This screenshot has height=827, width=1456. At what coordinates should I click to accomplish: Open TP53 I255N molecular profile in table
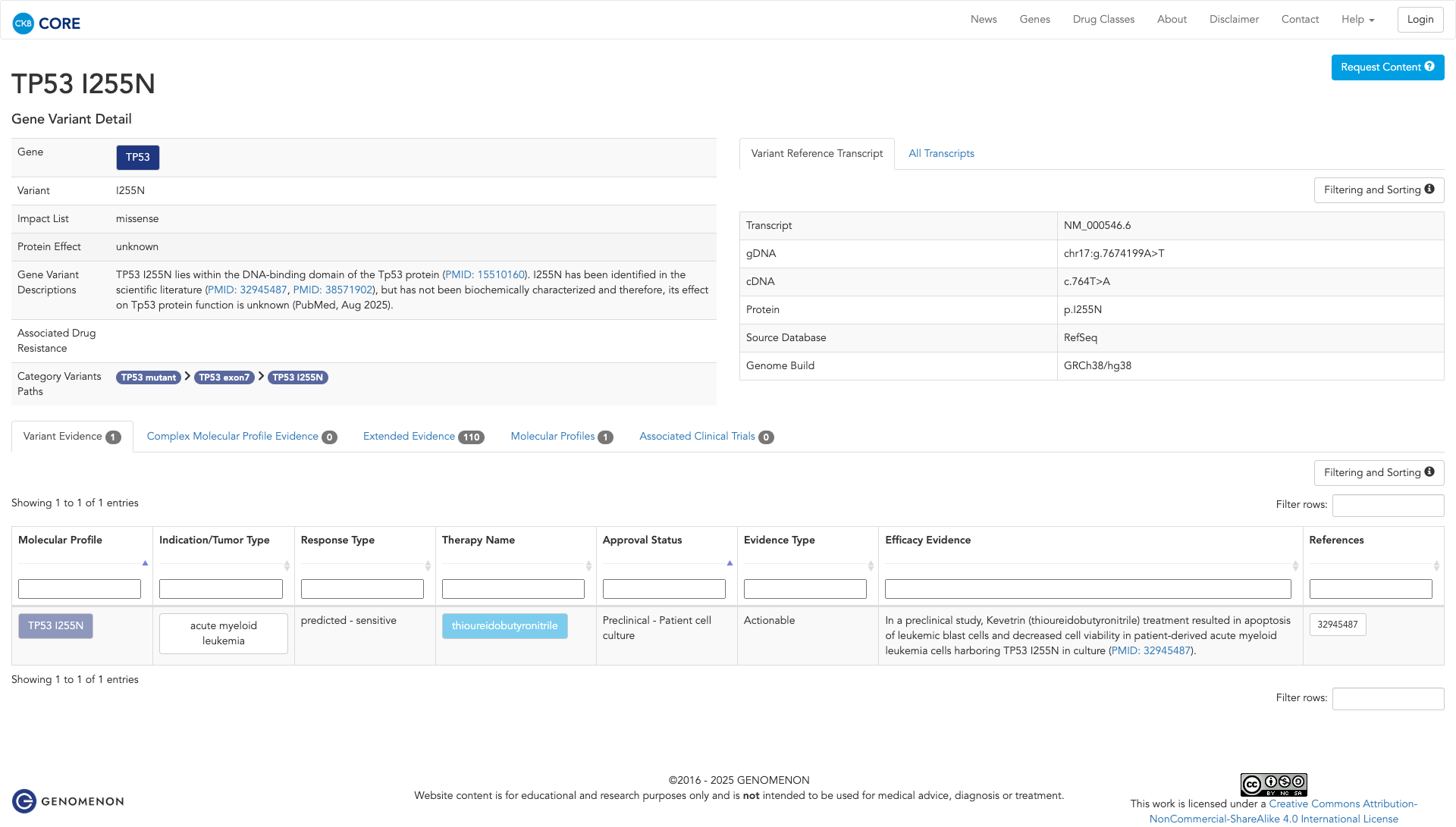(x=56, y=626)
